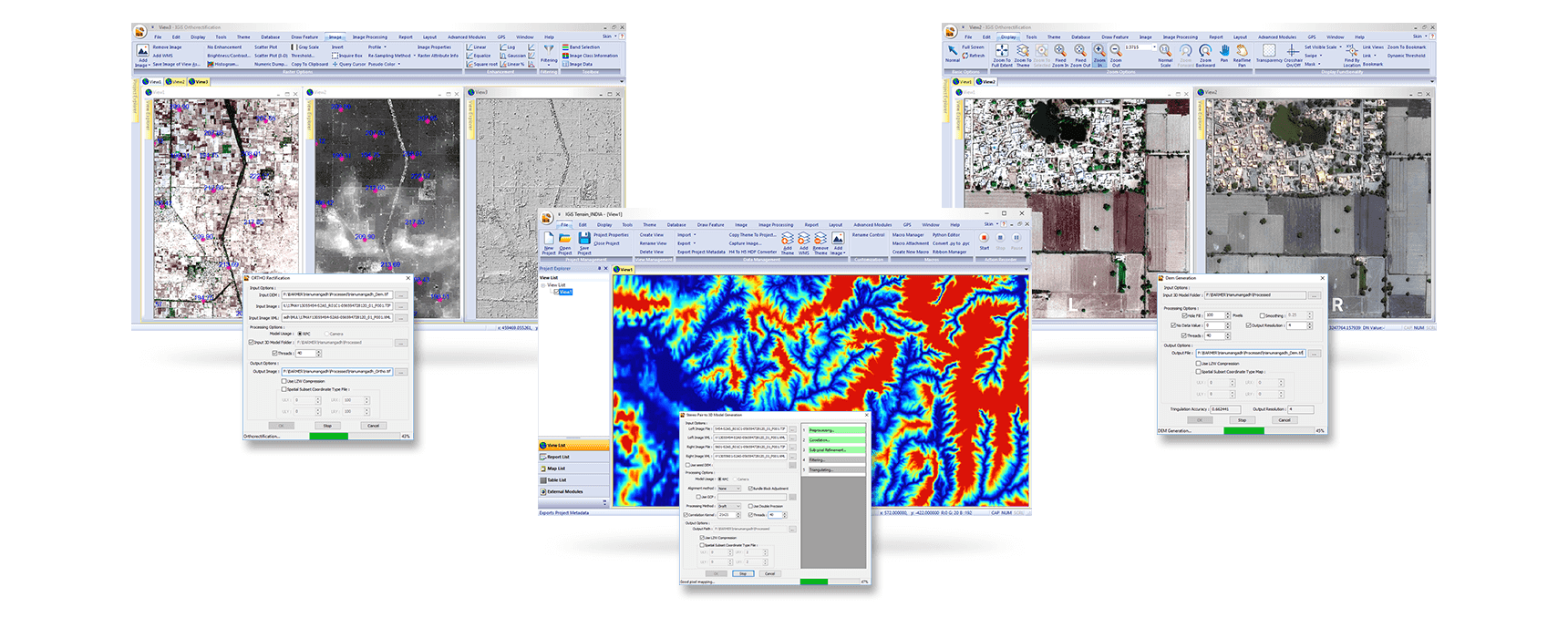The image size is (1568, 618).
Task: Click Normal Scale icon in View2 window
Action: [1165, 56]
